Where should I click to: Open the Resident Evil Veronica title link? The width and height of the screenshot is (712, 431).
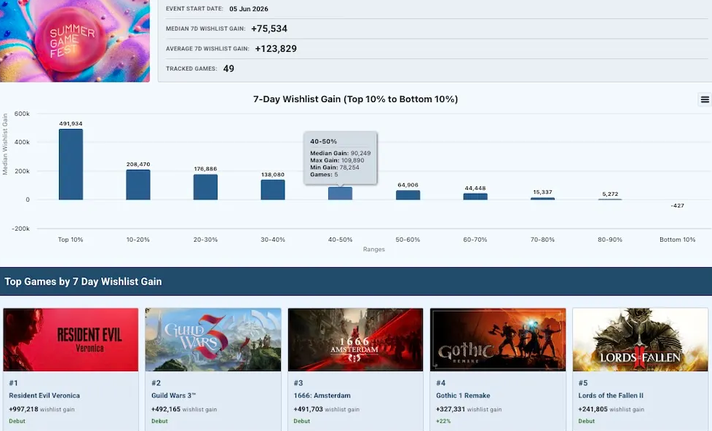tap(44, 396)
